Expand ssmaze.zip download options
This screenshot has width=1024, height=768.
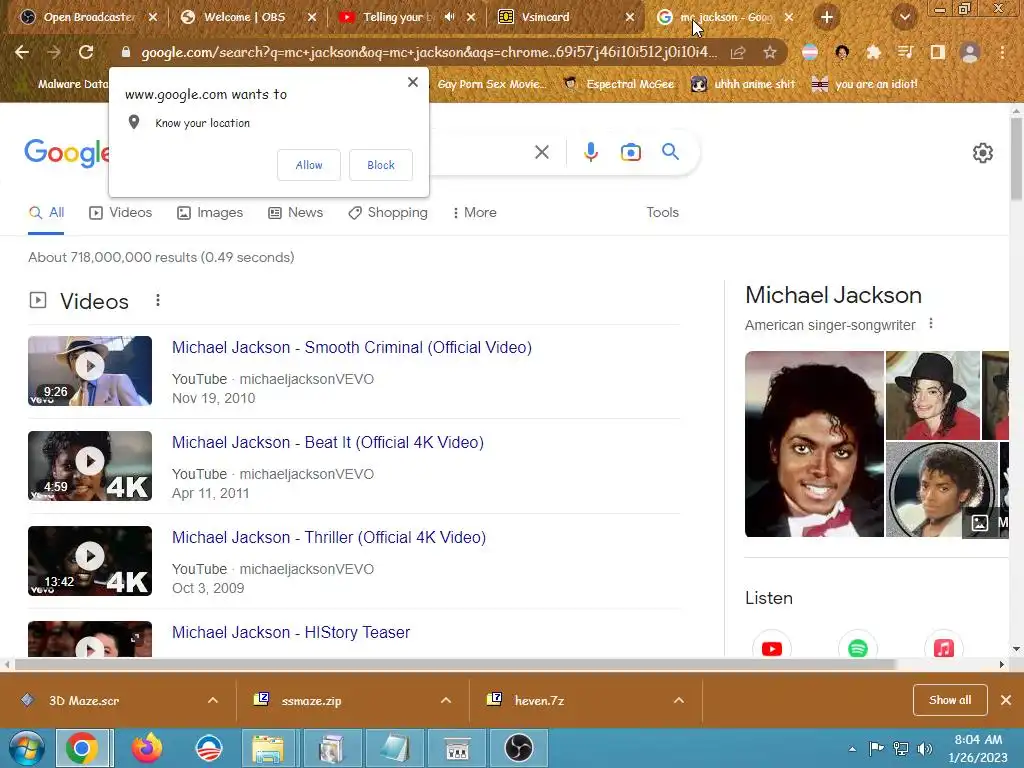pyautogui.click(x=445, y=700)
